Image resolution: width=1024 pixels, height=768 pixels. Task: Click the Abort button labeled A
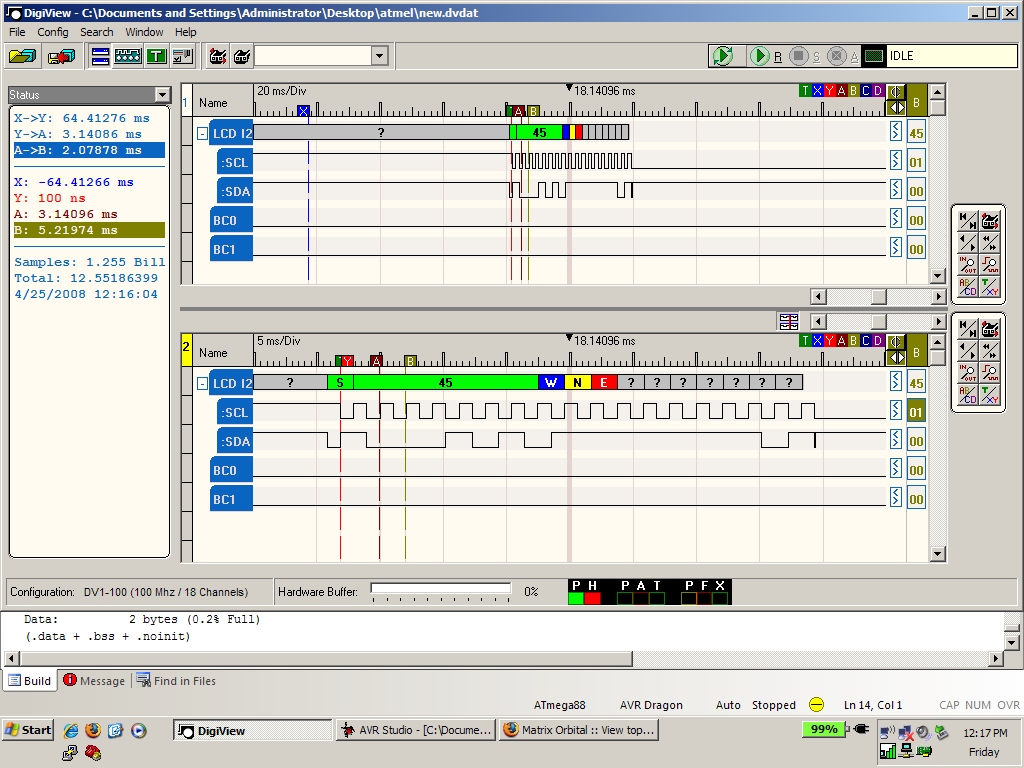pos(837,56)
